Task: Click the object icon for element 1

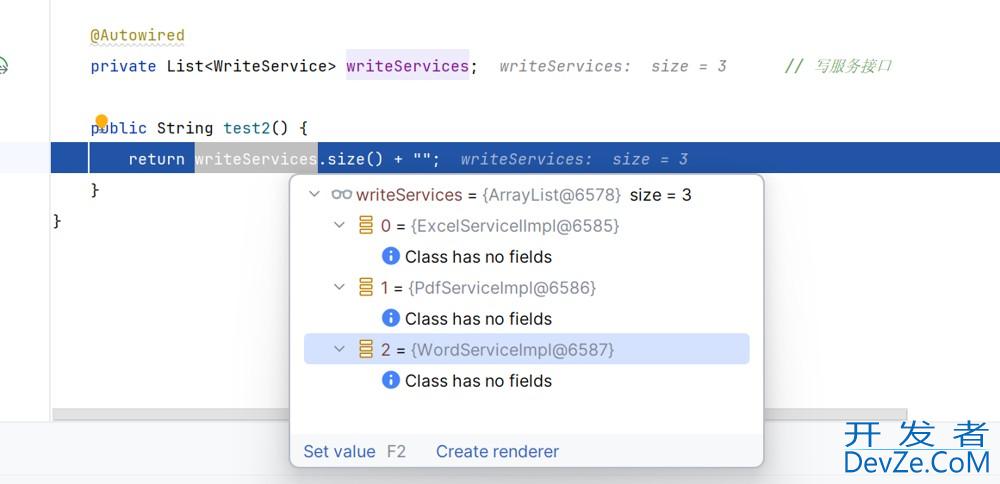Action: pyautogui.click(x=366, y=288)
